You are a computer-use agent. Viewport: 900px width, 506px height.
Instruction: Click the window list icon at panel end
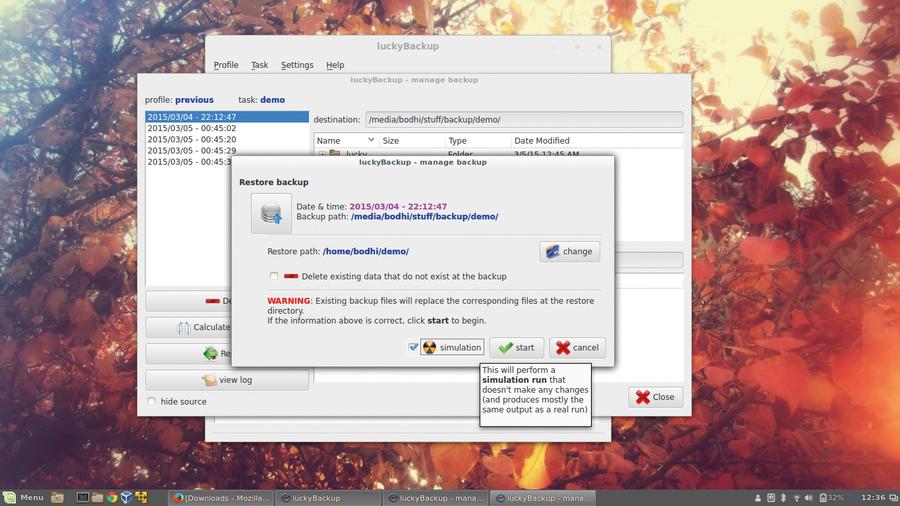(x=893, y=498)
